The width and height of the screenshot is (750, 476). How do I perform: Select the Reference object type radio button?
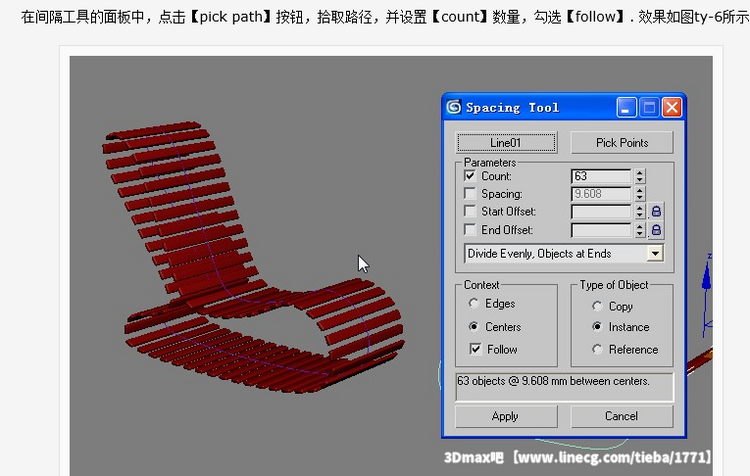pyautogui.click(x=597, y=349)
